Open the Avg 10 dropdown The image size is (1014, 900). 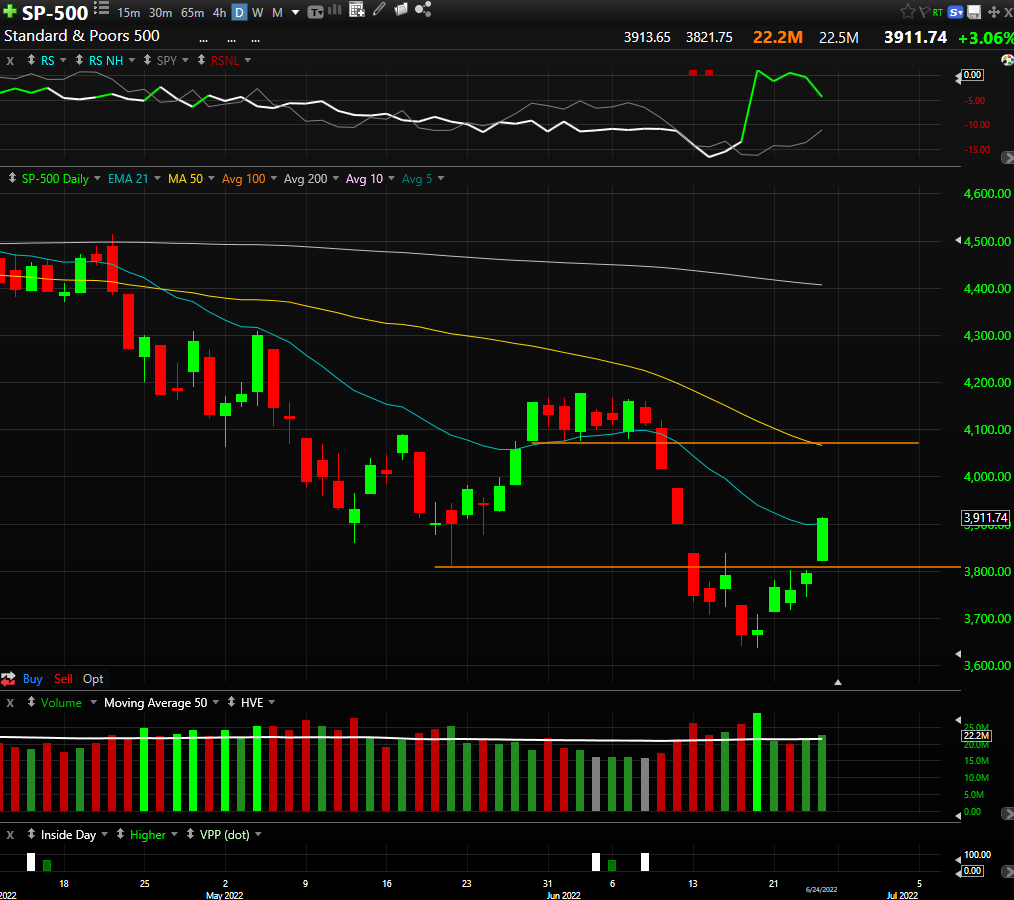click(x=391, y=178)
